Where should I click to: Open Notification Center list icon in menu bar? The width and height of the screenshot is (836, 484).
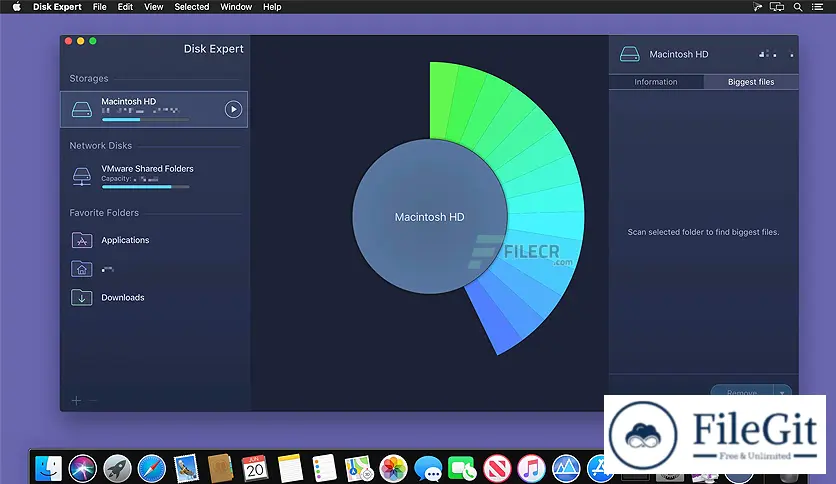click(x=817, y=7)
